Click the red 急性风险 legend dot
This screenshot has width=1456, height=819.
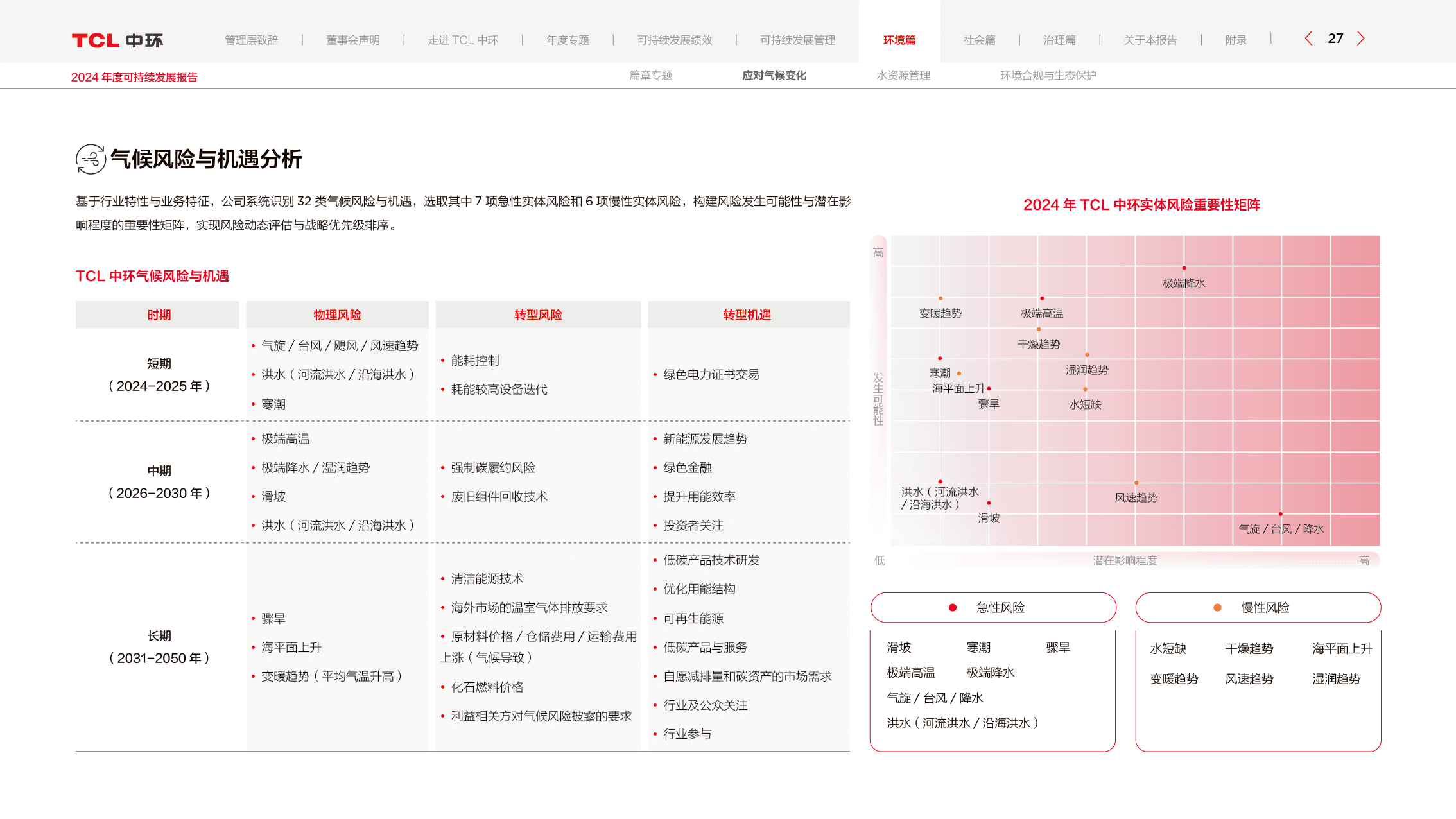pos(953,607)
